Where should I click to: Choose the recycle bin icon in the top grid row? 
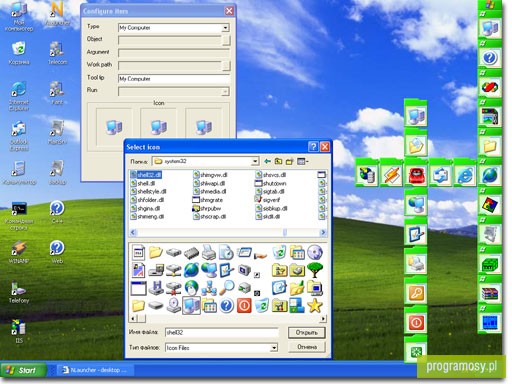pyautogui.click(x=279, y=252)
